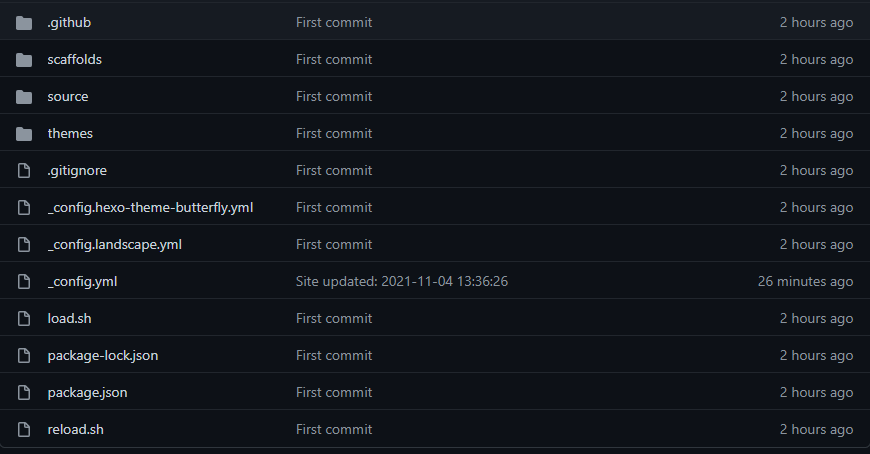This screenshot has width=870, height=454.
Task: Open _config.hexo-theme-butterfly.yml file
Action: (x=150, y=208)
